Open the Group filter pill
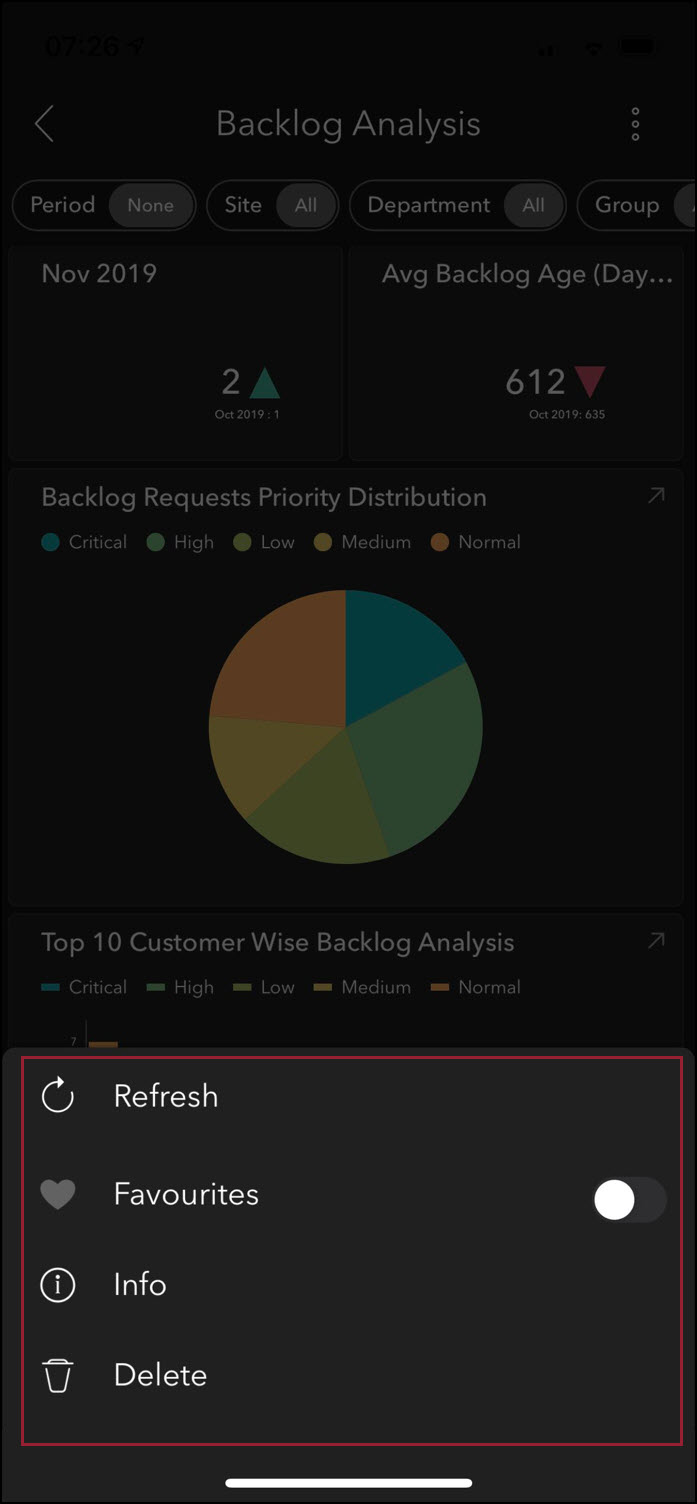The width and height of the screenshot is (697, 1504). (x=637, y=205)
